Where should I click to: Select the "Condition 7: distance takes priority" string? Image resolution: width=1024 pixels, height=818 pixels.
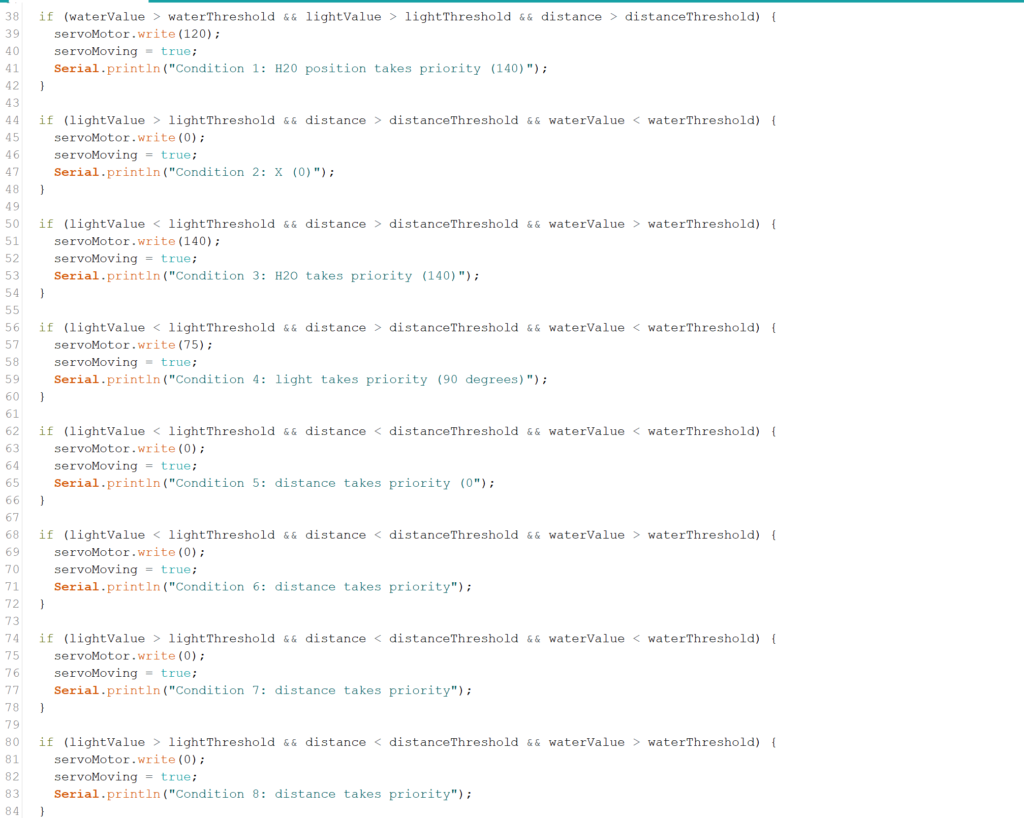[x=313, y=691]
